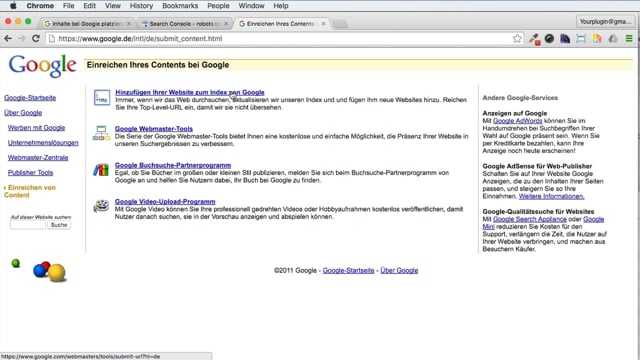
Task: Open the Window menu
Action: coord(251,6)
